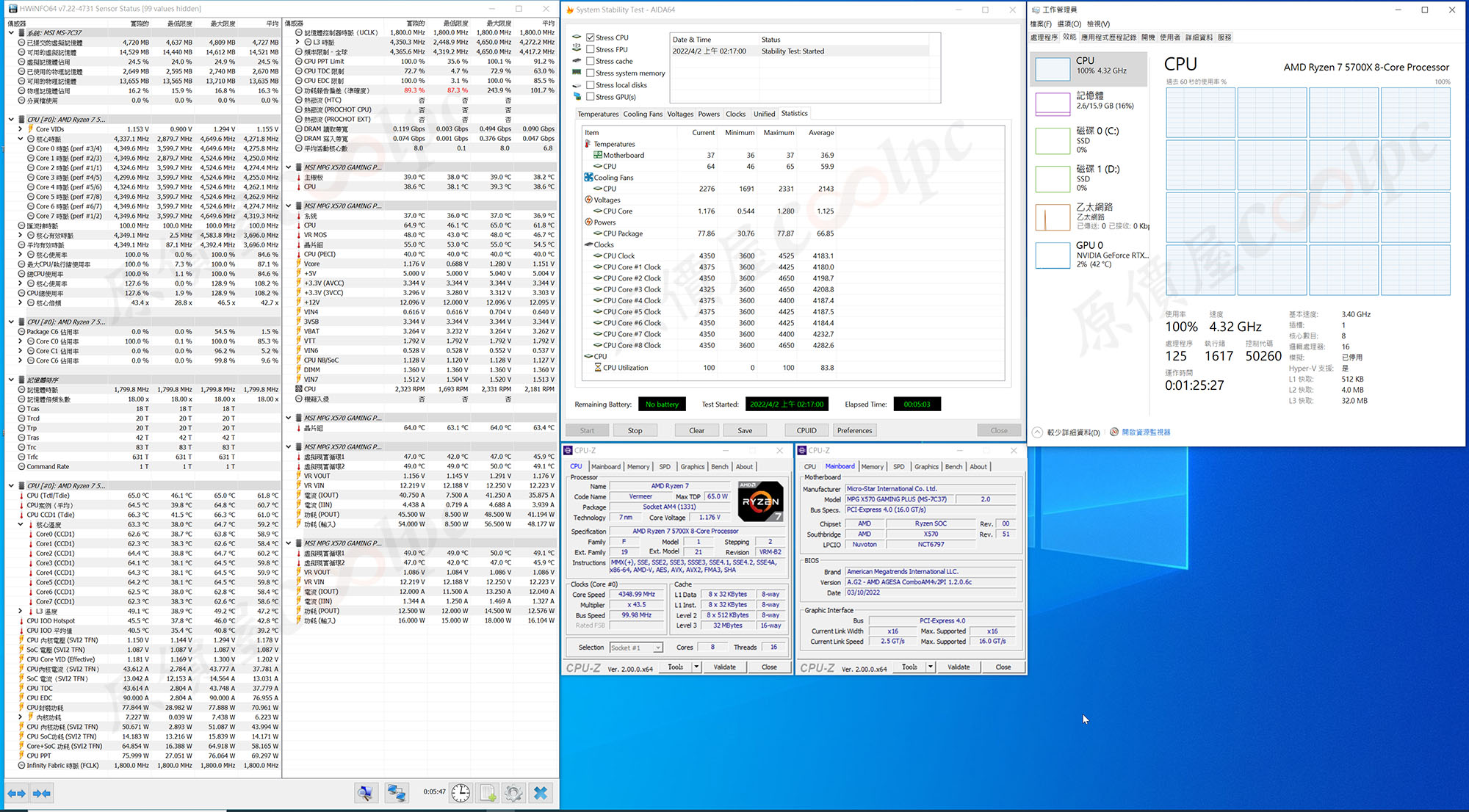Click Task Manager CPU mini graph thumbnail

1052,68
